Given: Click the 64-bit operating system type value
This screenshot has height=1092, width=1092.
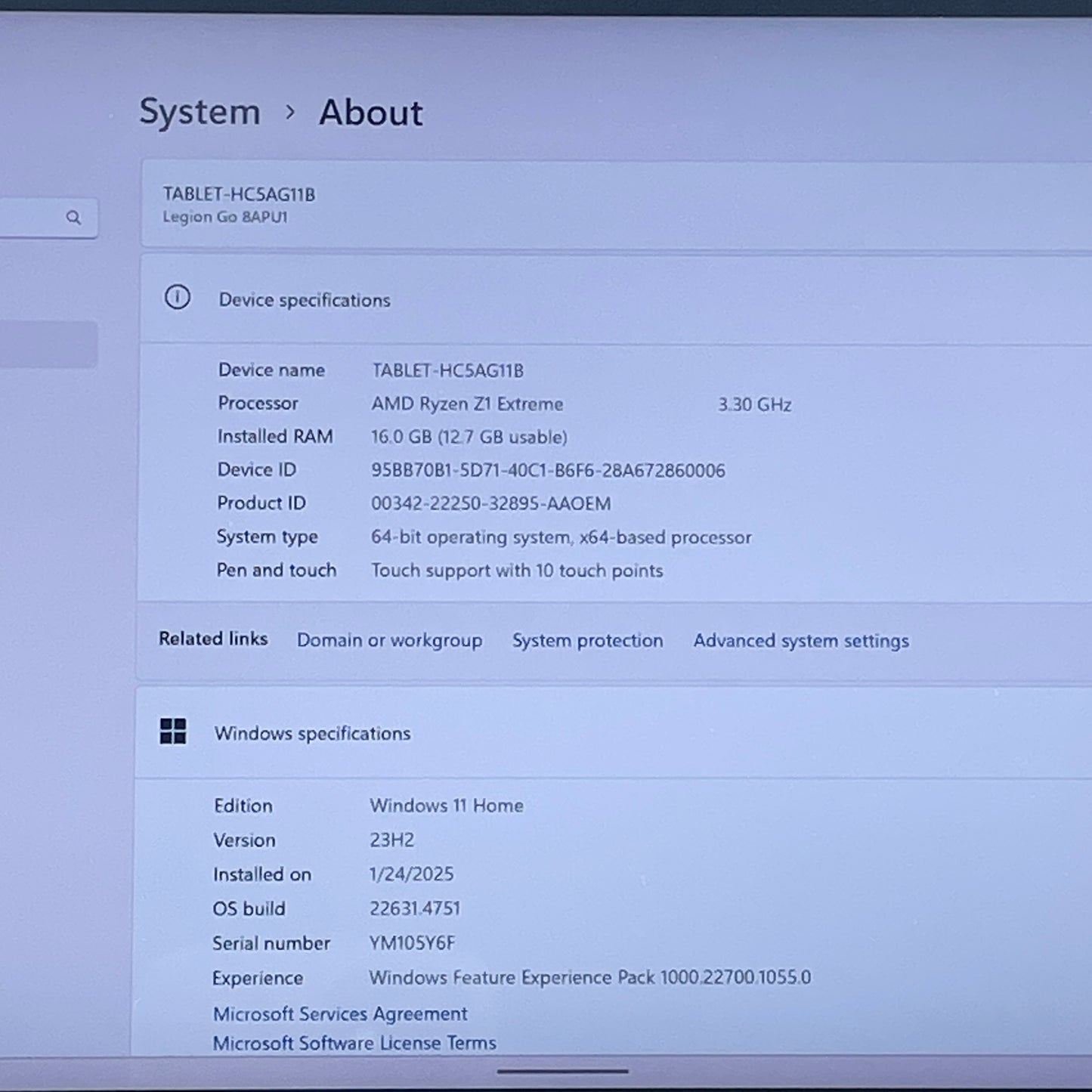Looking at the screenshot, I should (x=561, y=537).
